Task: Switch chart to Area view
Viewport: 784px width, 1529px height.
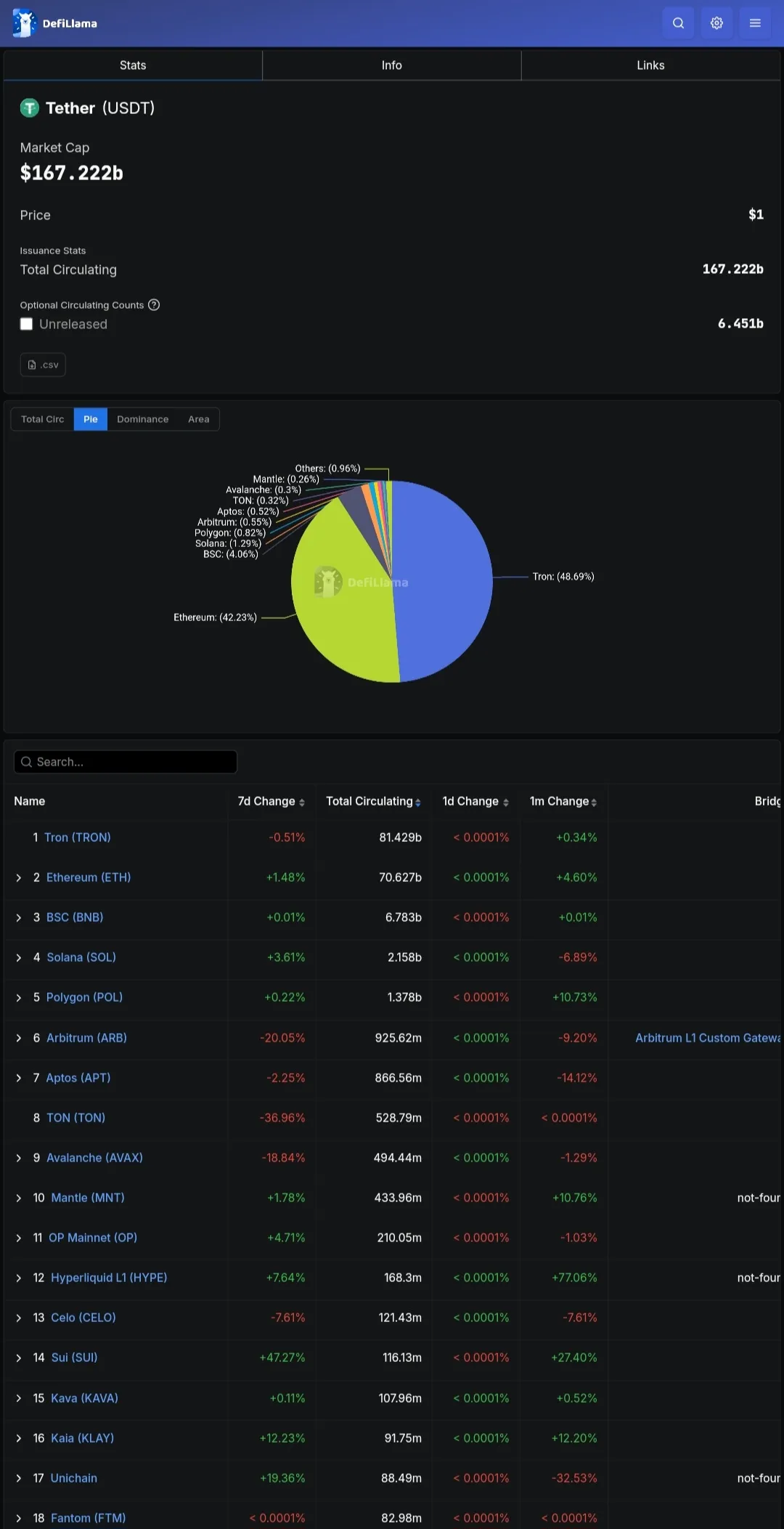Action: (199, 419)
